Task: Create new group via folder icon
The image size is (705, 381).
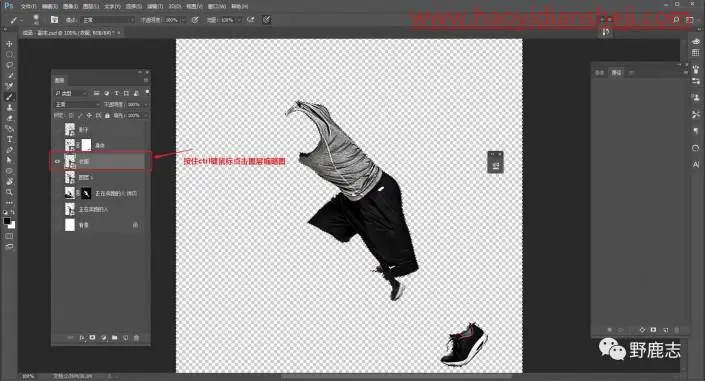Action: (115, 337)
